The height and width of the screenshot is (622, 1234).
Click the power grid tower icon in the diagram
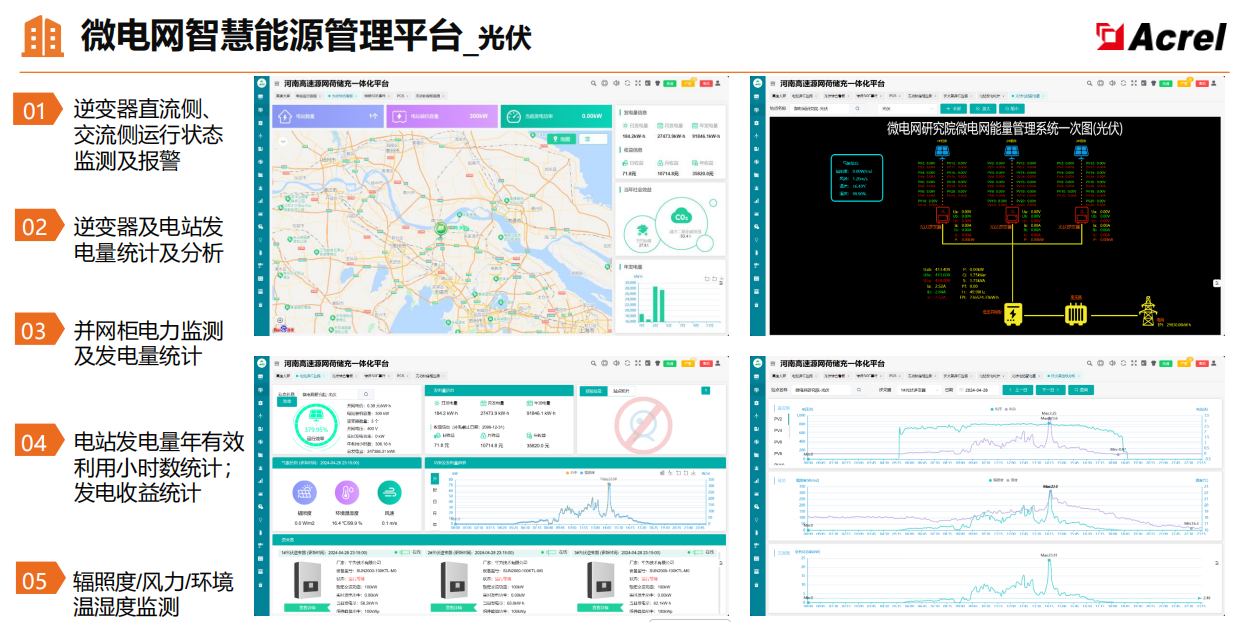[x=1146, y=312]
